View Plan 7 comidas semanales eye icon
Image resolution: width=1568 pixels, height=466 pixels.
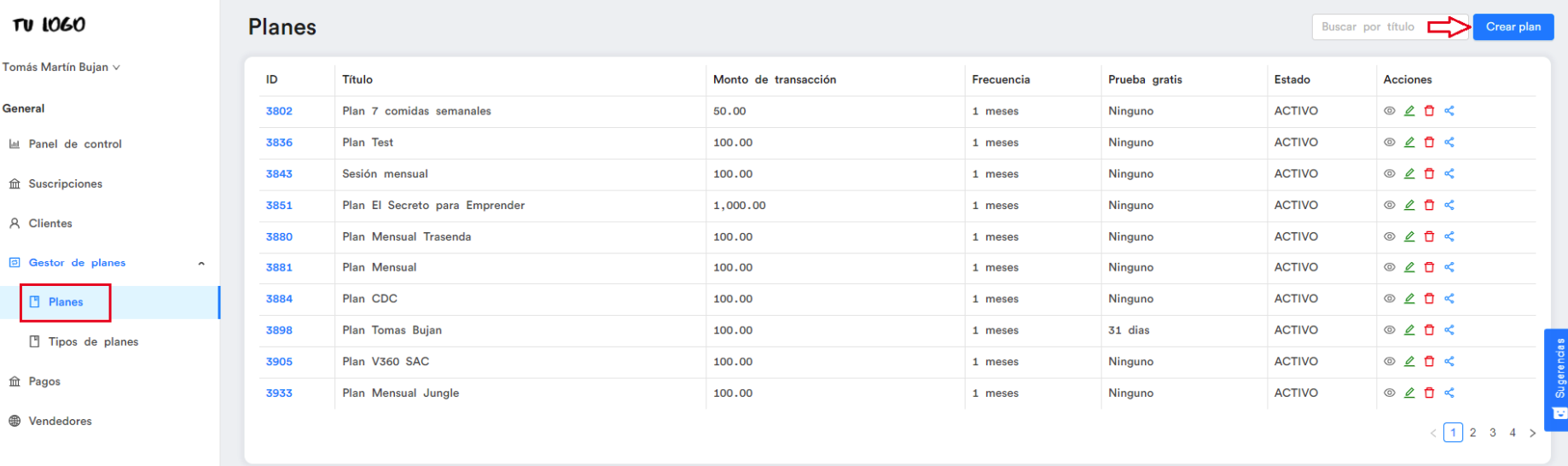1389,111
